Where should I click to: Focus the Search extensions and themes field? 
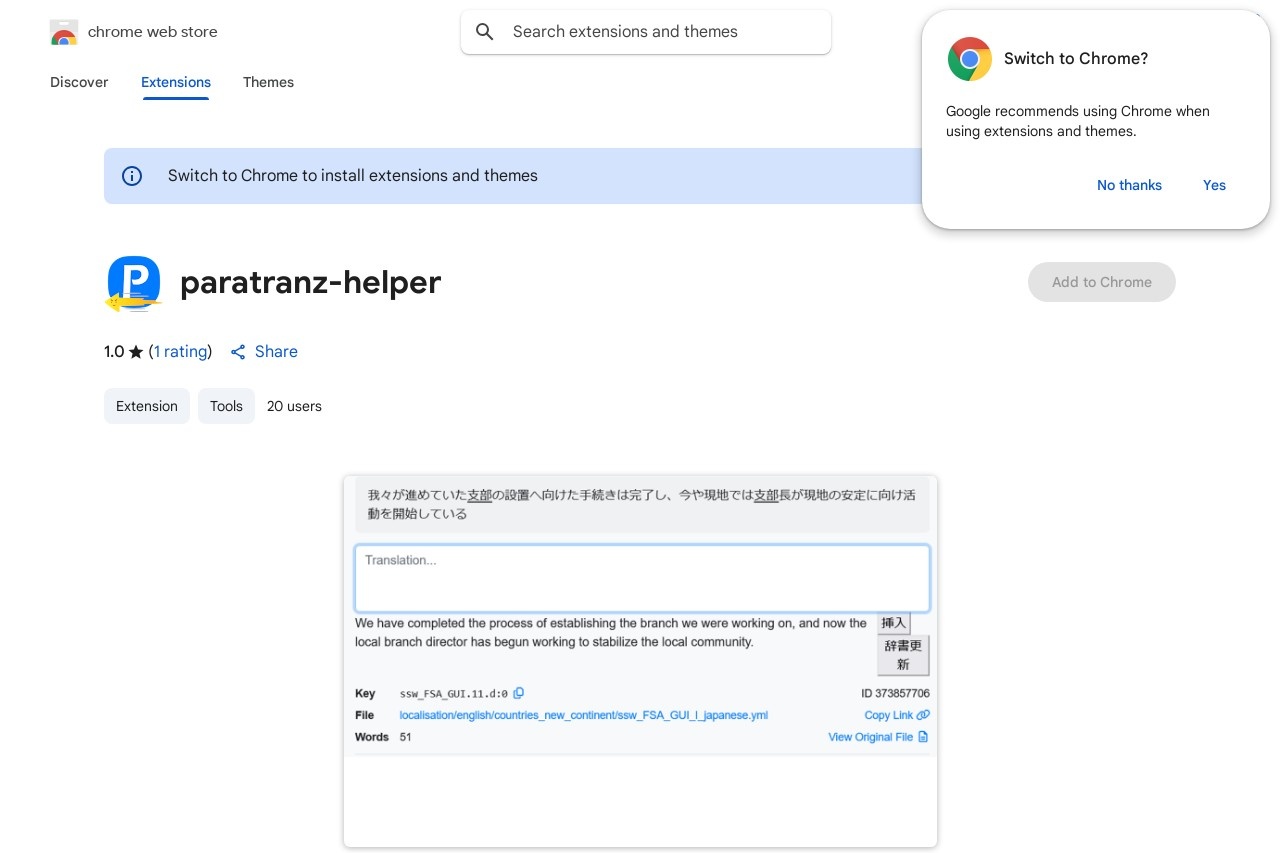tap(646, 32)
